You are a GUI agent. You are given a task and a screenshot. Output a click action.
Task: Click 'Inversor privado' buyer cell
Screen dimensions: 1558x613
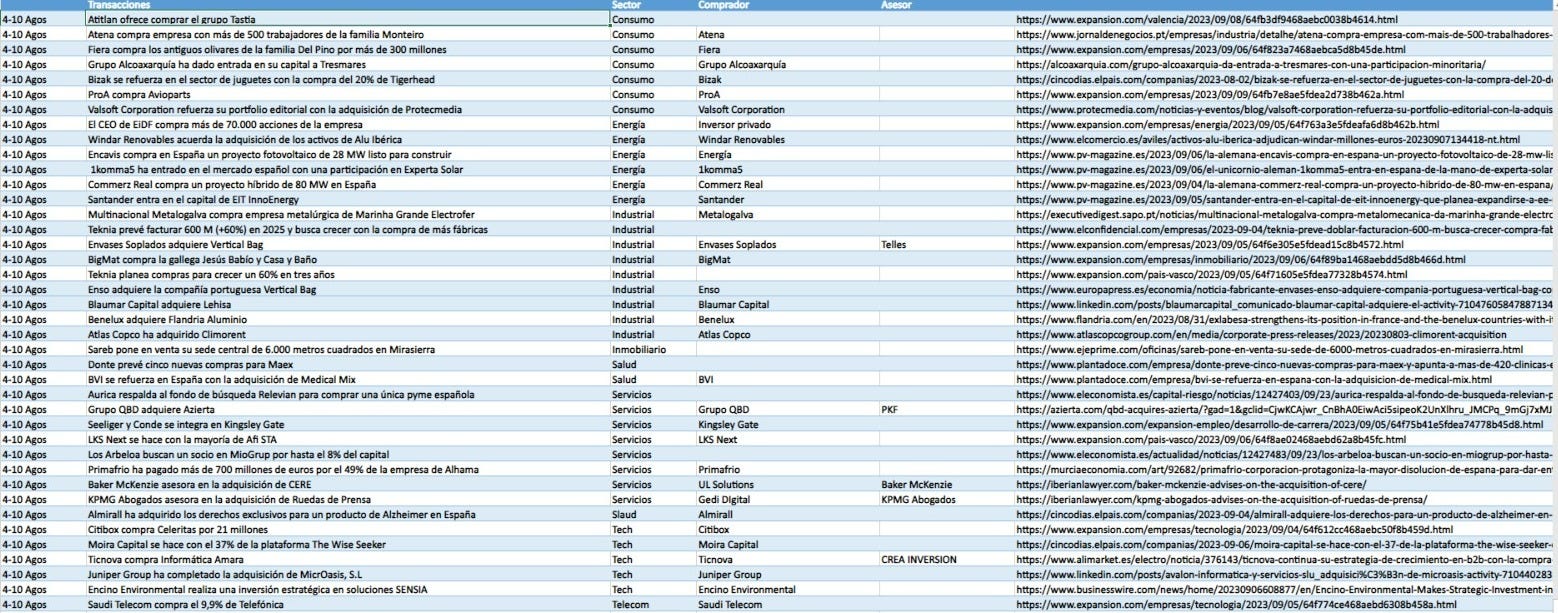click(x=787, y=124)
